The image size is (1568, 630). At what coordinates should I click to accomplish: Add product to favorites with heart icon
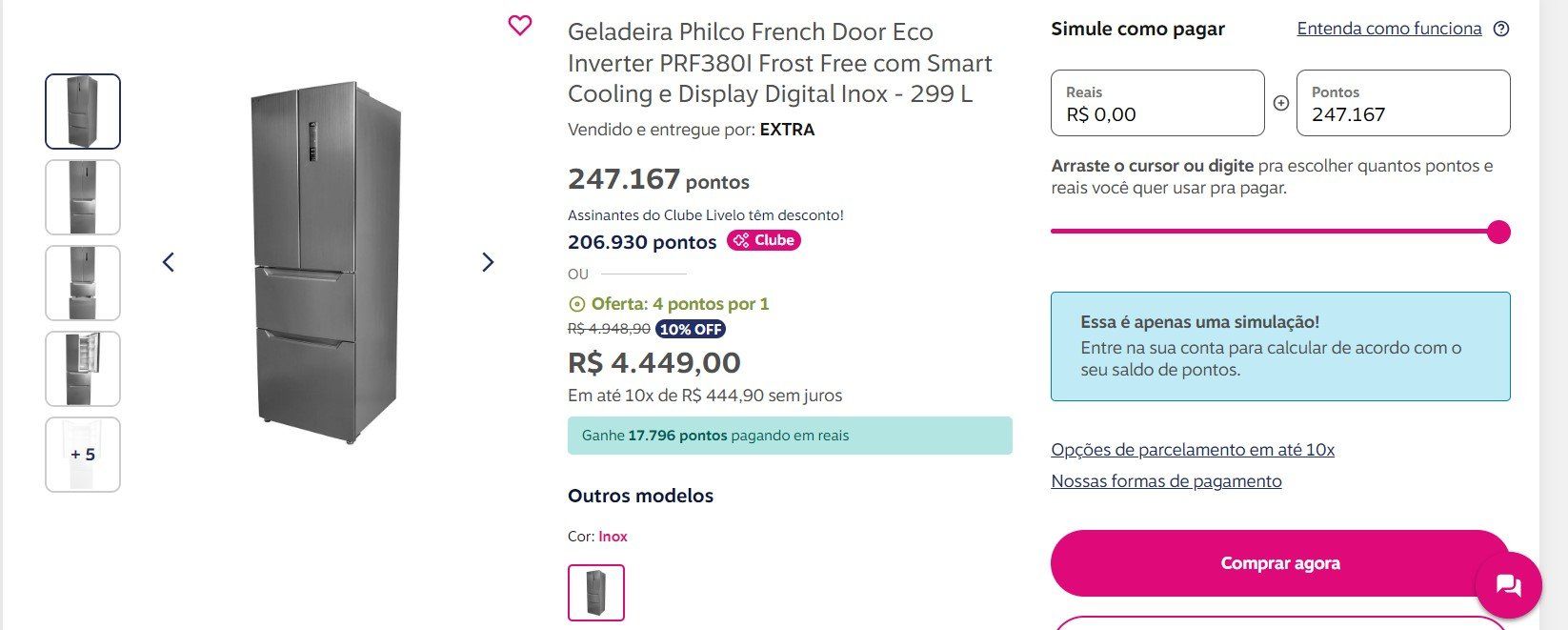(520, 26)
